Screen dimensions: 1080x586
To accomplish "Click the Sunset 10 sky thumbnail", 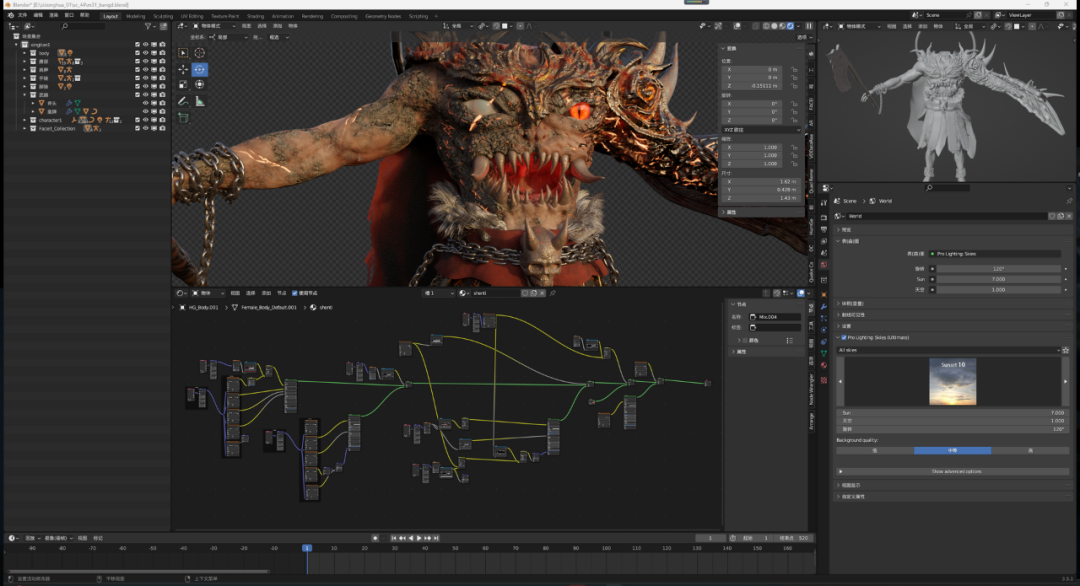I will (x=952, y=382).
